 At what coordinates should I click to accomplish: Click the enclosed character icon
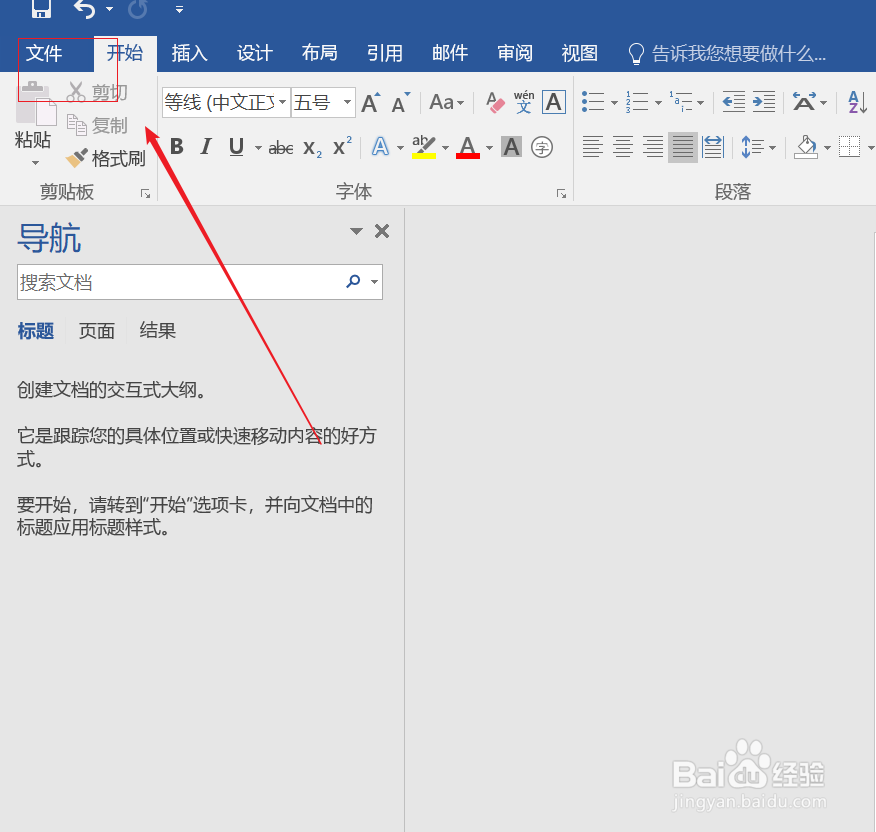coord(542,148)
